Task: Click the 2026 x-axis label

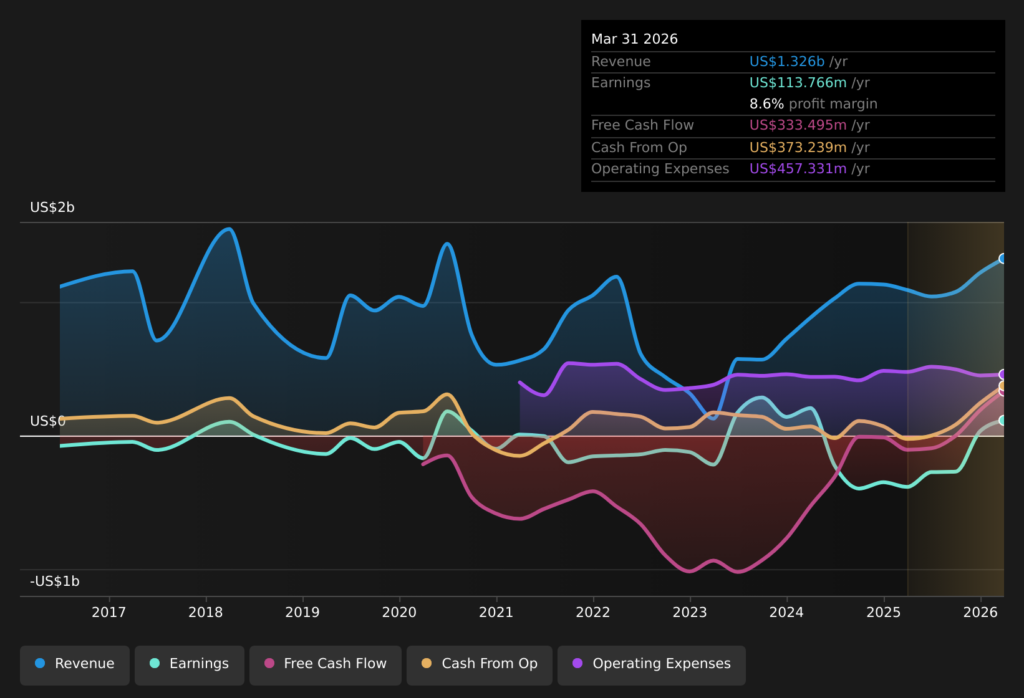Action: (x=980, y=612)
